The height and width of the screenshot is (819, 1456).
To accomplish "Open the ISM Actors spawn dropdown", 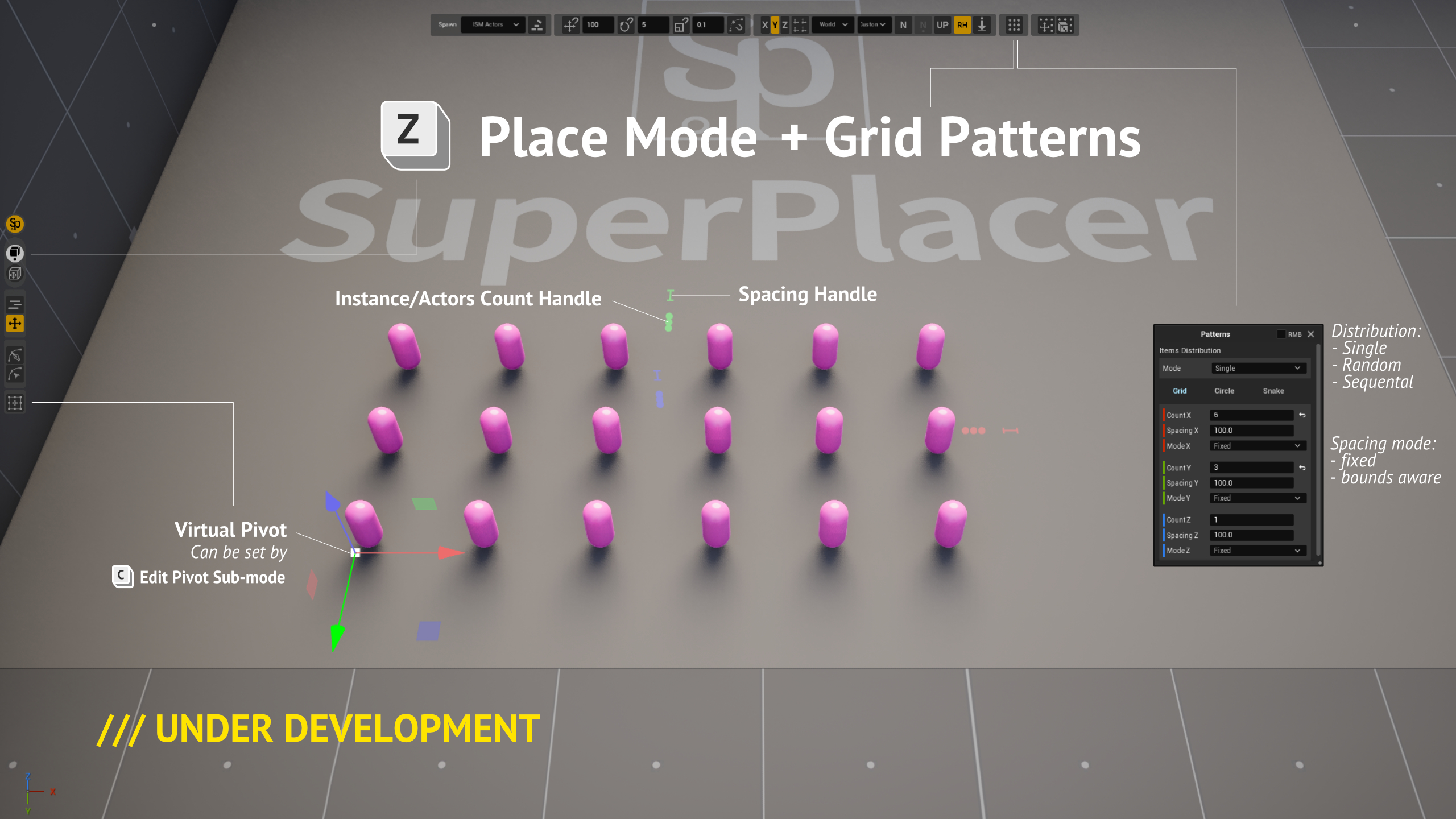I will tap(493, 24).
